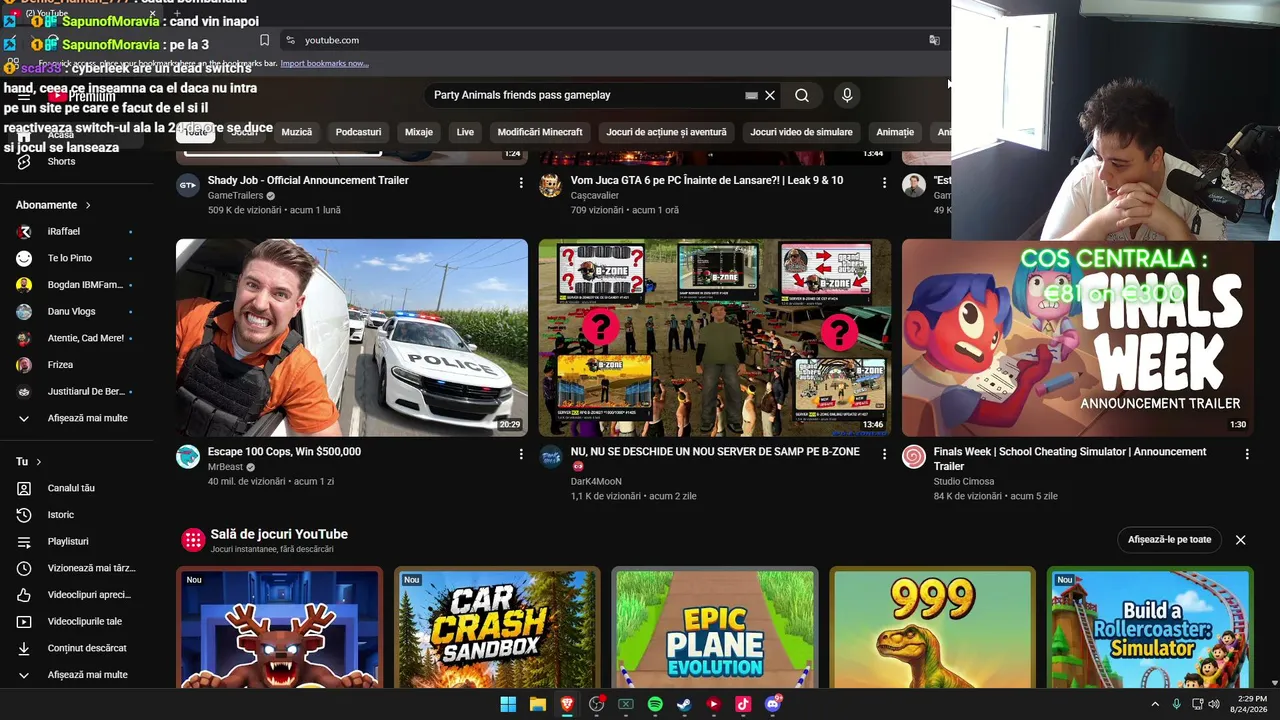Open the Build a Rollercoaster Simulator game card
This screenshot has width=1280, height=720.
click(x=1150, y=628)
